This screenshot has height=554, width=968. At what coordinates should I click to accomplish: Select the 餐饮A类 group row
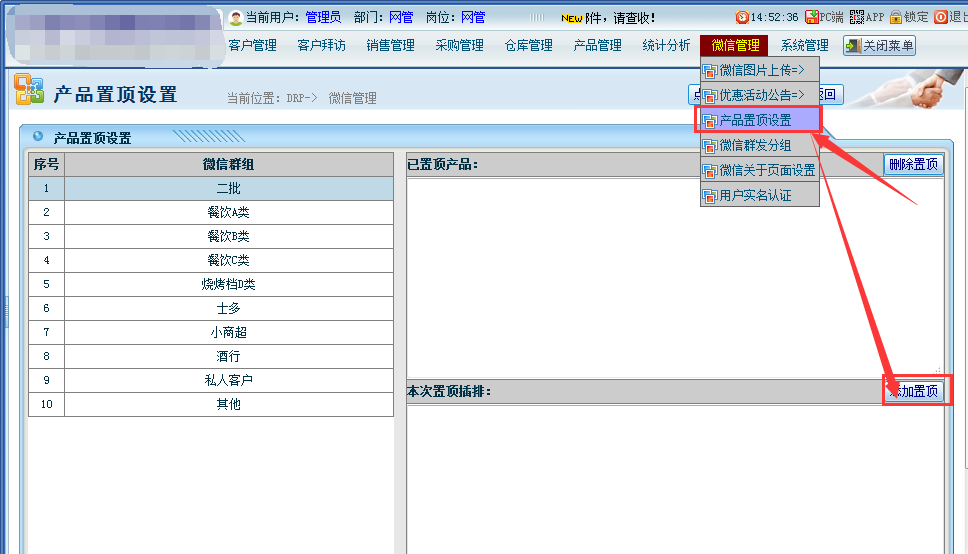228,212
